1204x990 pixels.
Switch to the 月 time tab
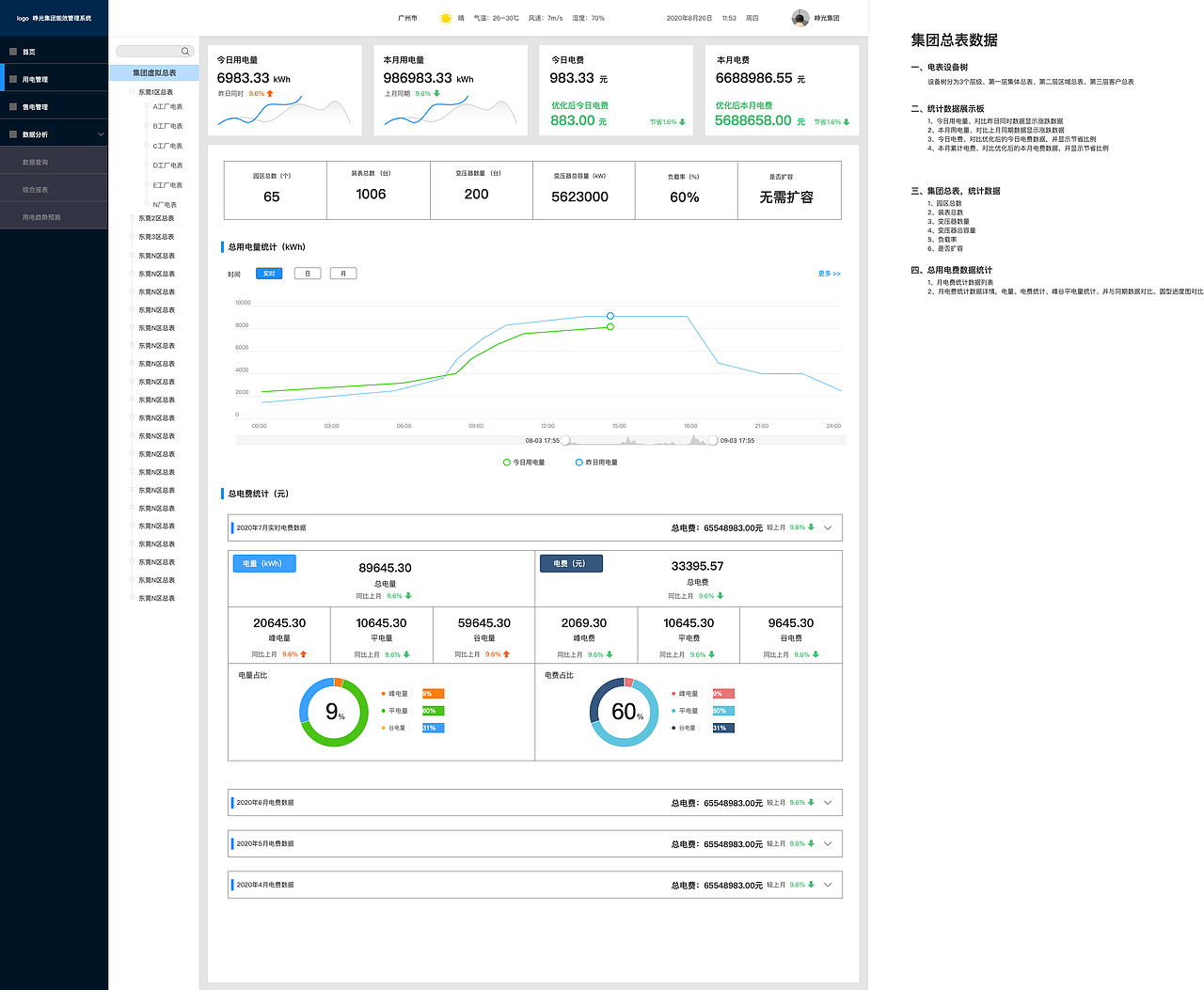click(x=343, y=274)
